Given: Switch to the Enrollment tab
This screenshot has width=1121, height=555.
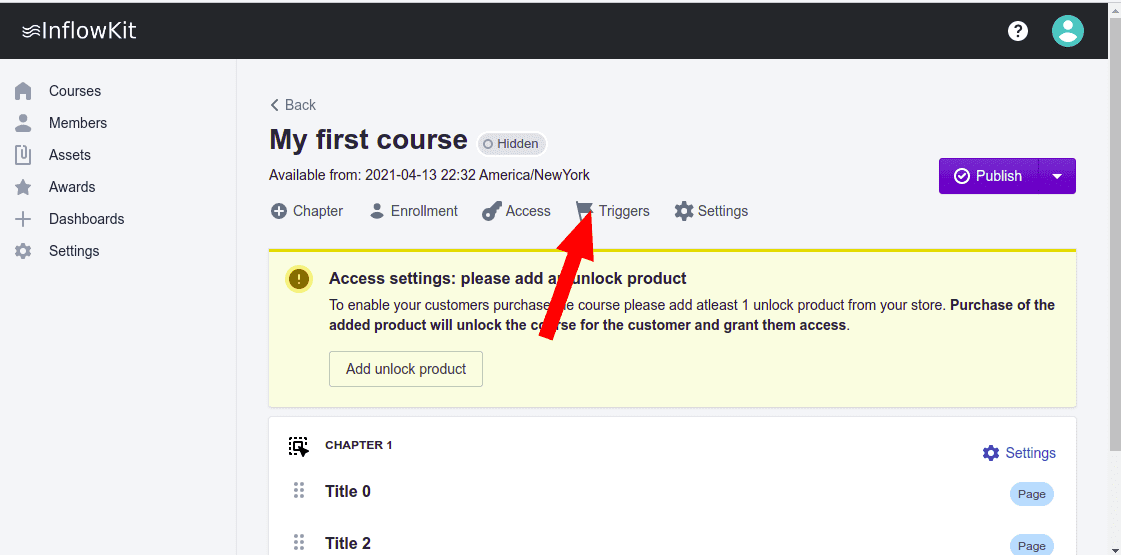Looking at the screenshot, I should (414, 211).
